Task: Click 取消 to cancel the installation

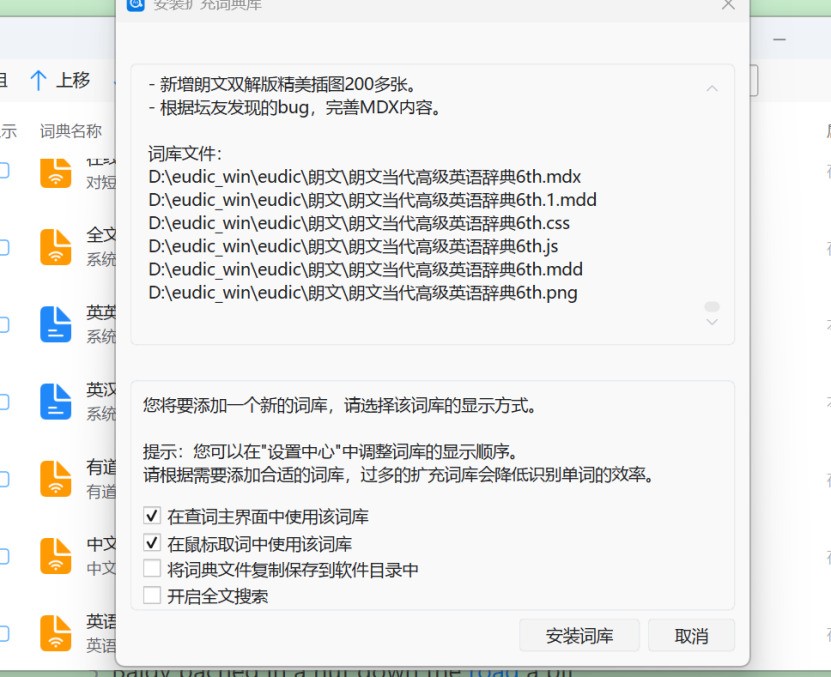Action: click(691, 636)
